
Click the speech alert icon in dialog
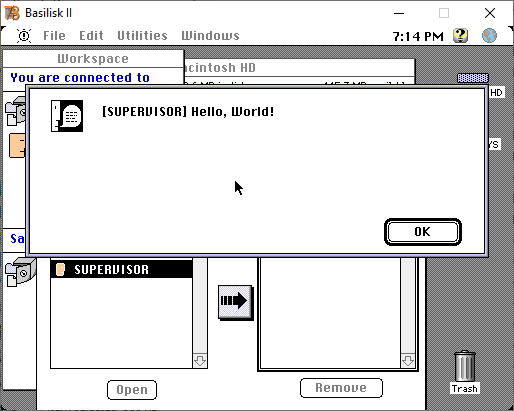point(67,116)
